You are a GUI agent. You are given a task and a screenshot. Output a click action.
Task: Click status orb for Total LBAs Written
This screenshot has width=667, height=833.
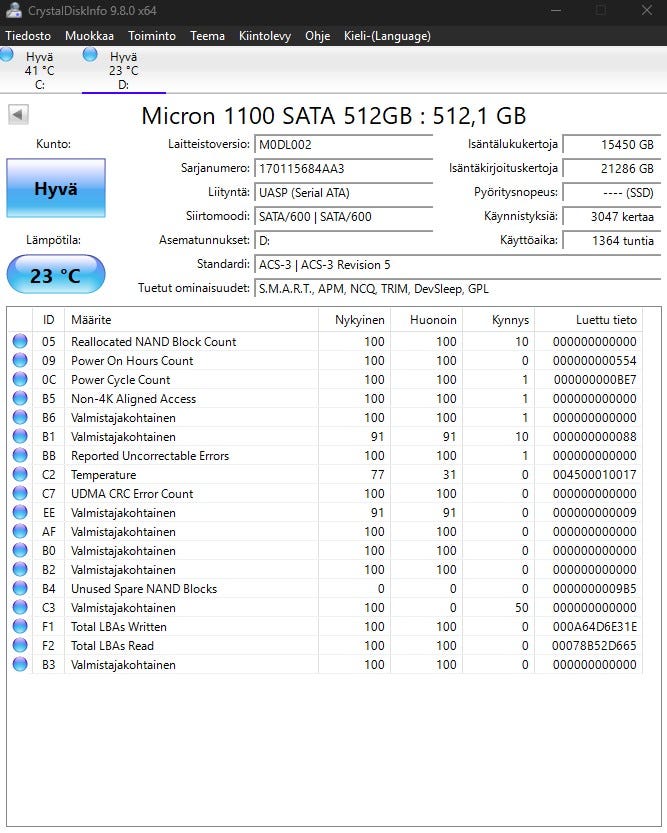(x=20, y=627)
